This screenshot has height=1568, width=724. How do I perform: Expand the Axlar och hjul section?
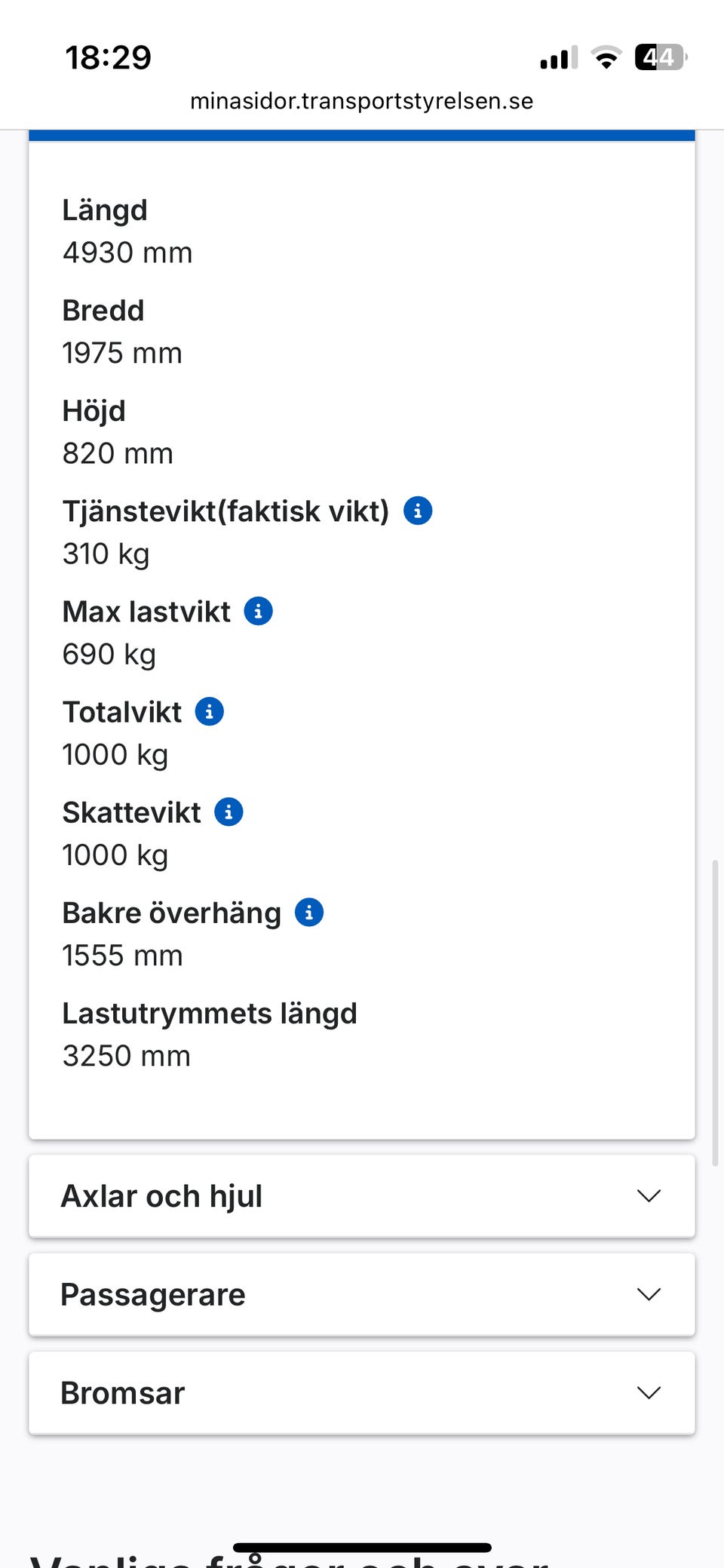tap(161, 1196)
